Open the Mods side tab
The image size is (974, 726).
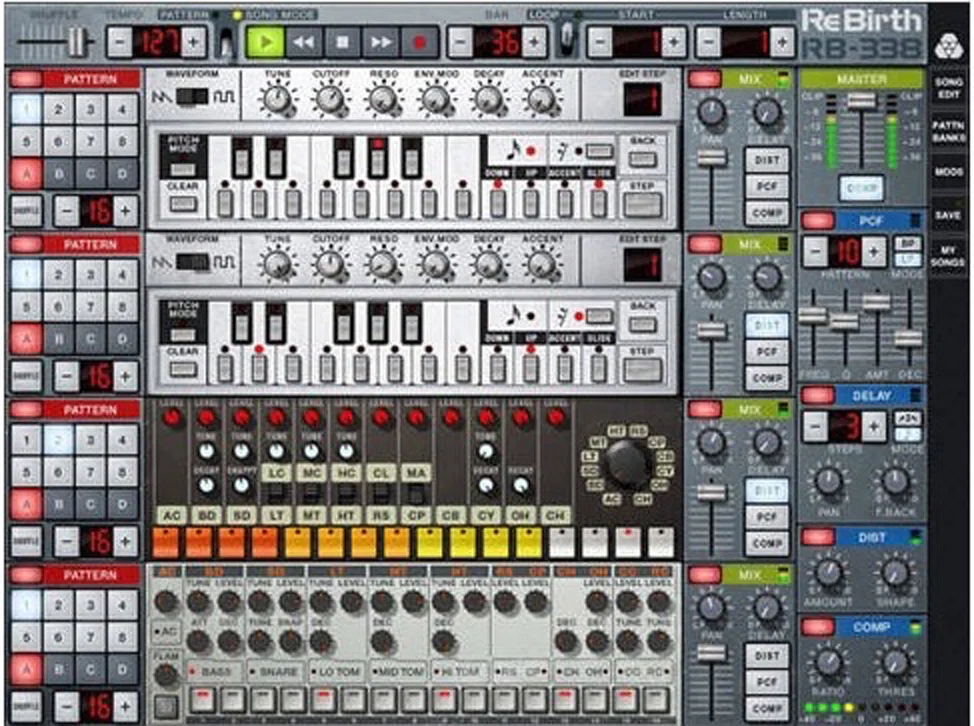click(949, 171)
